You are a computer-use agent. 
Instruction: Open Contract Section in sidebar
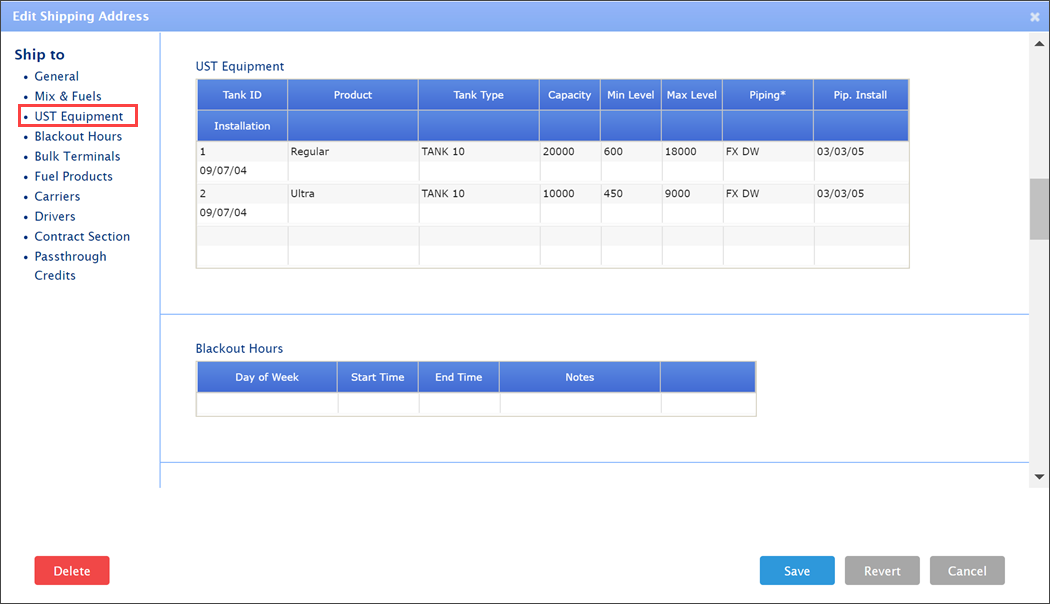(82, 236)
